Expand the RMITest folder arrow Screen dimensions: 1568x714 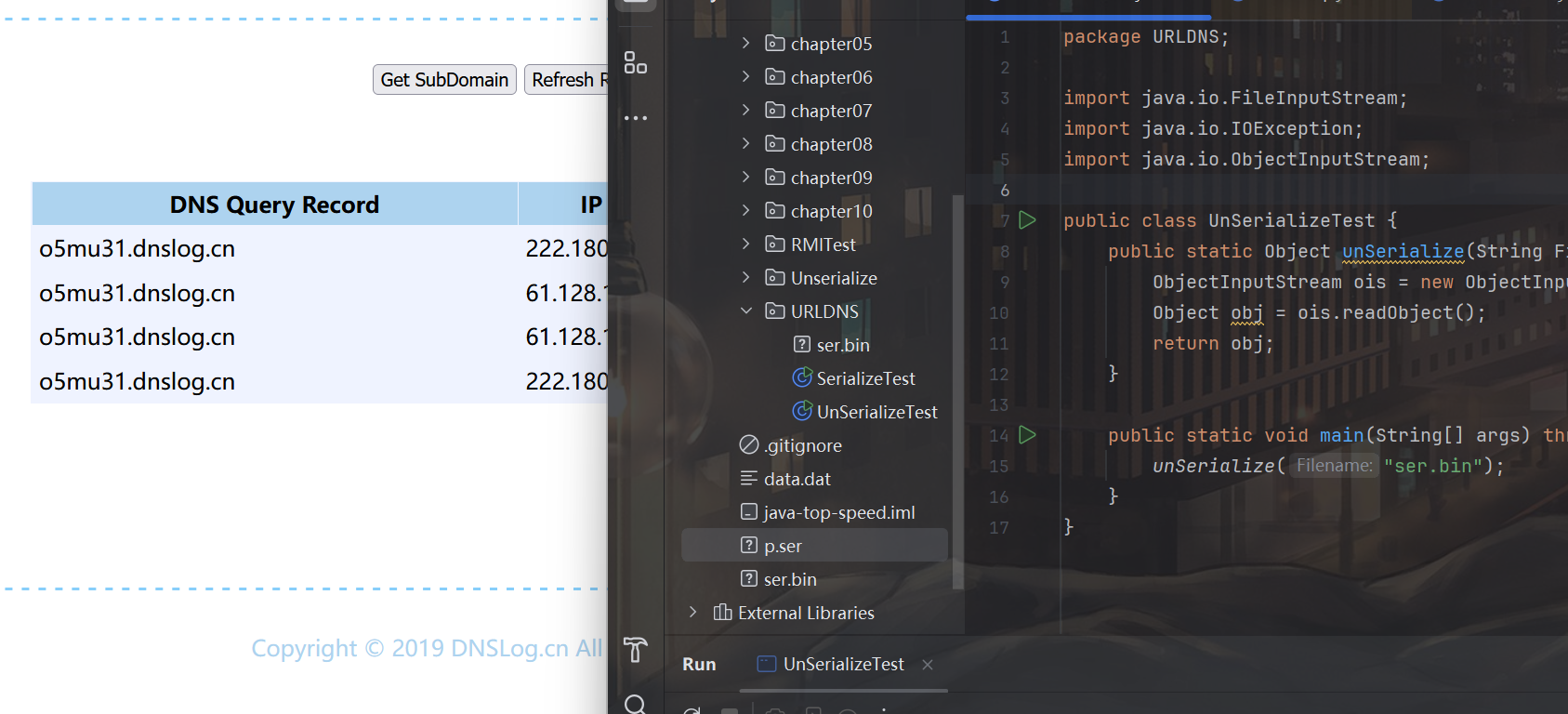pos(745,244)
